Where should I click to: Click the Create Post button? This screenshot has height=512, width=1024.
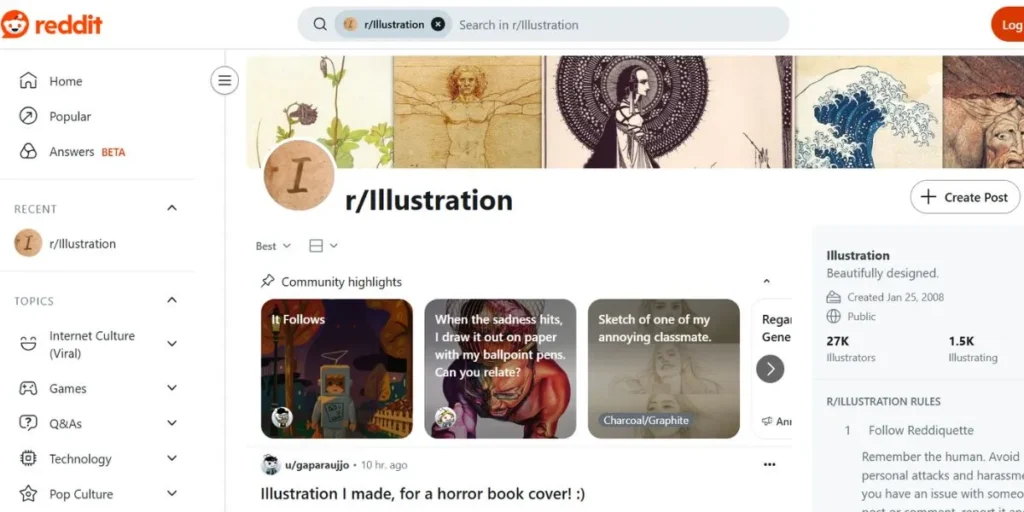(965, 197)
